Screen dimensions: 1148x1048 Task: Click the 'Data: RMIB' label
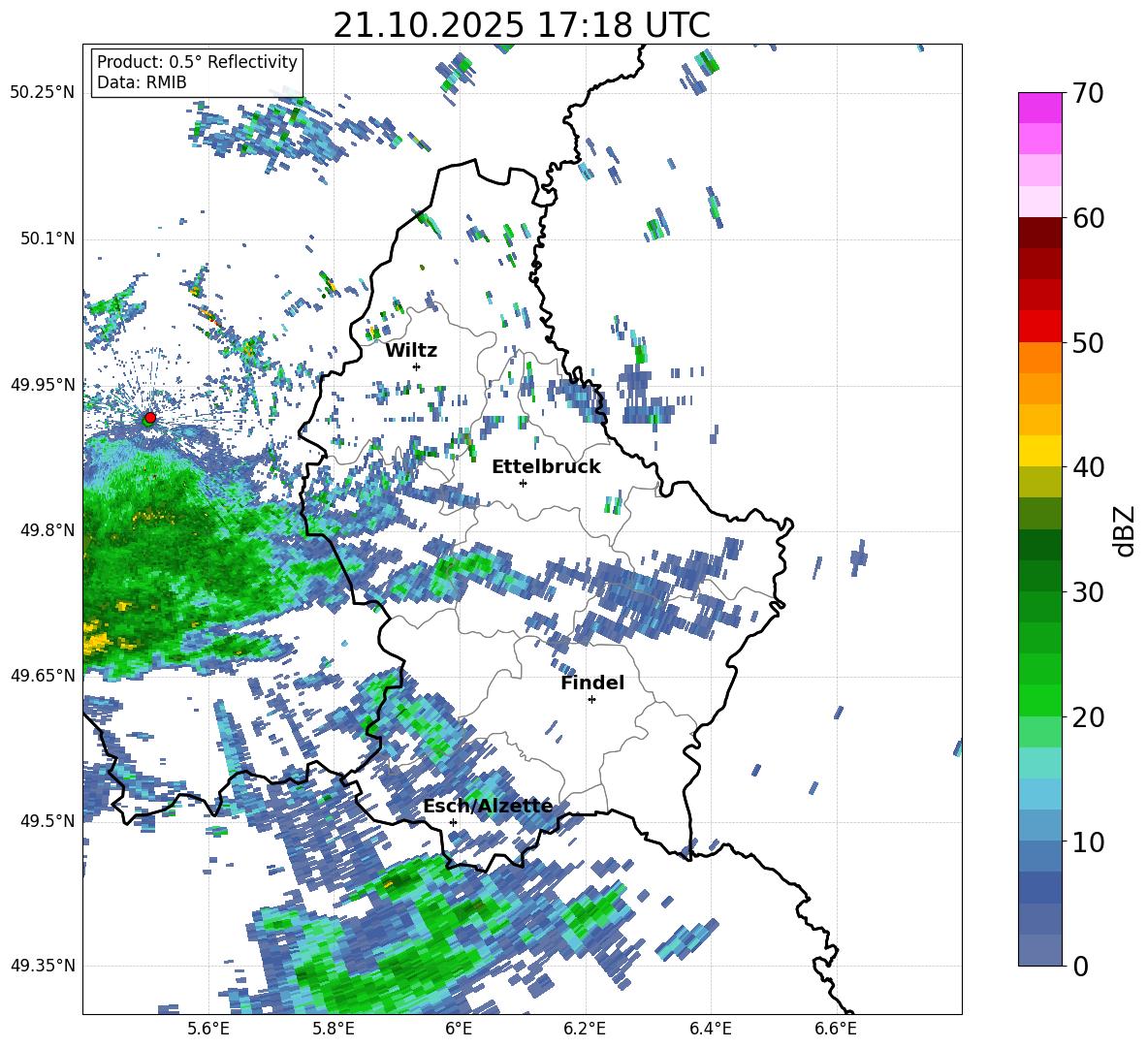tap(142, 82)
